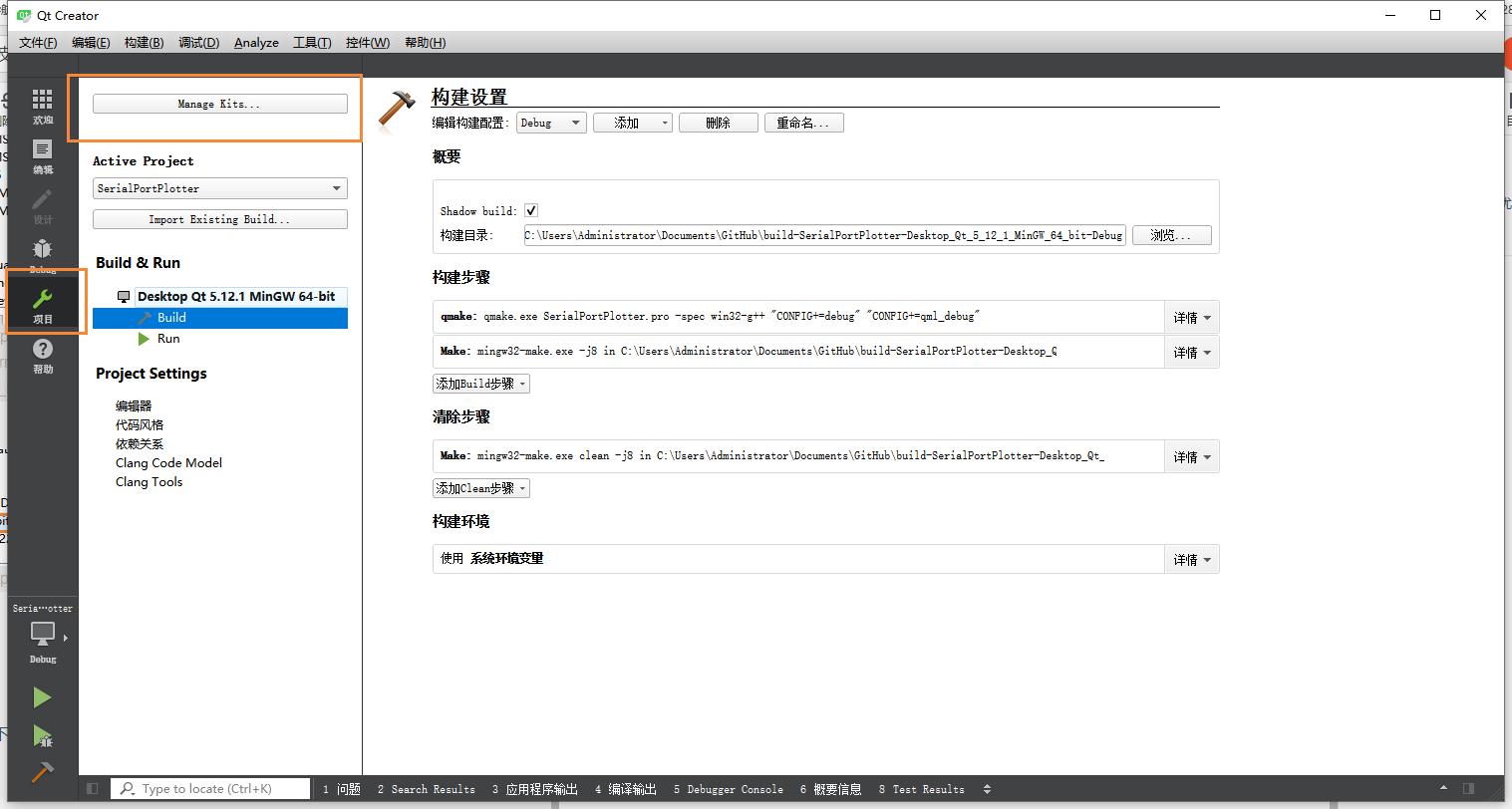
Task: Open the Active Project SerialPortPlotter dropdown
Action: click(x=219, y=187)
